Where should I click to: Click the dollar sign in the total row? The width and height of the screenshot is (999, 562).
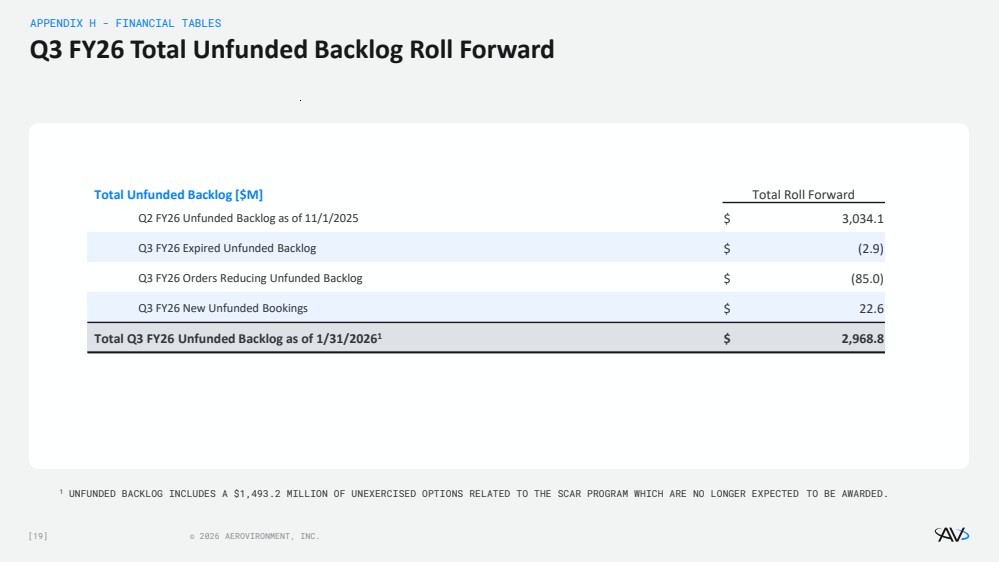coord(727,339)
